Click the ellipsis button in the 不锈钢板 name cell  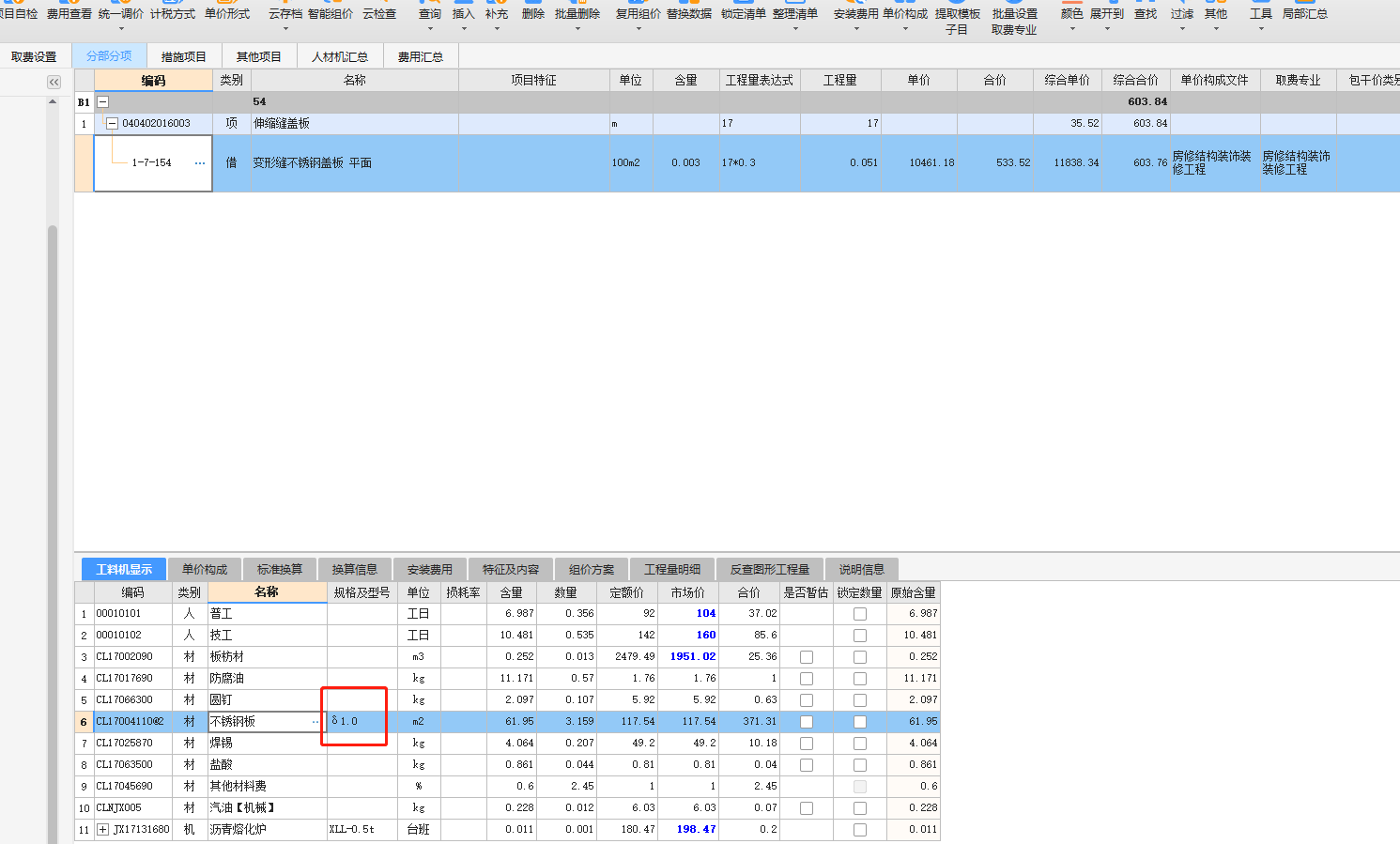coord(315,722)
